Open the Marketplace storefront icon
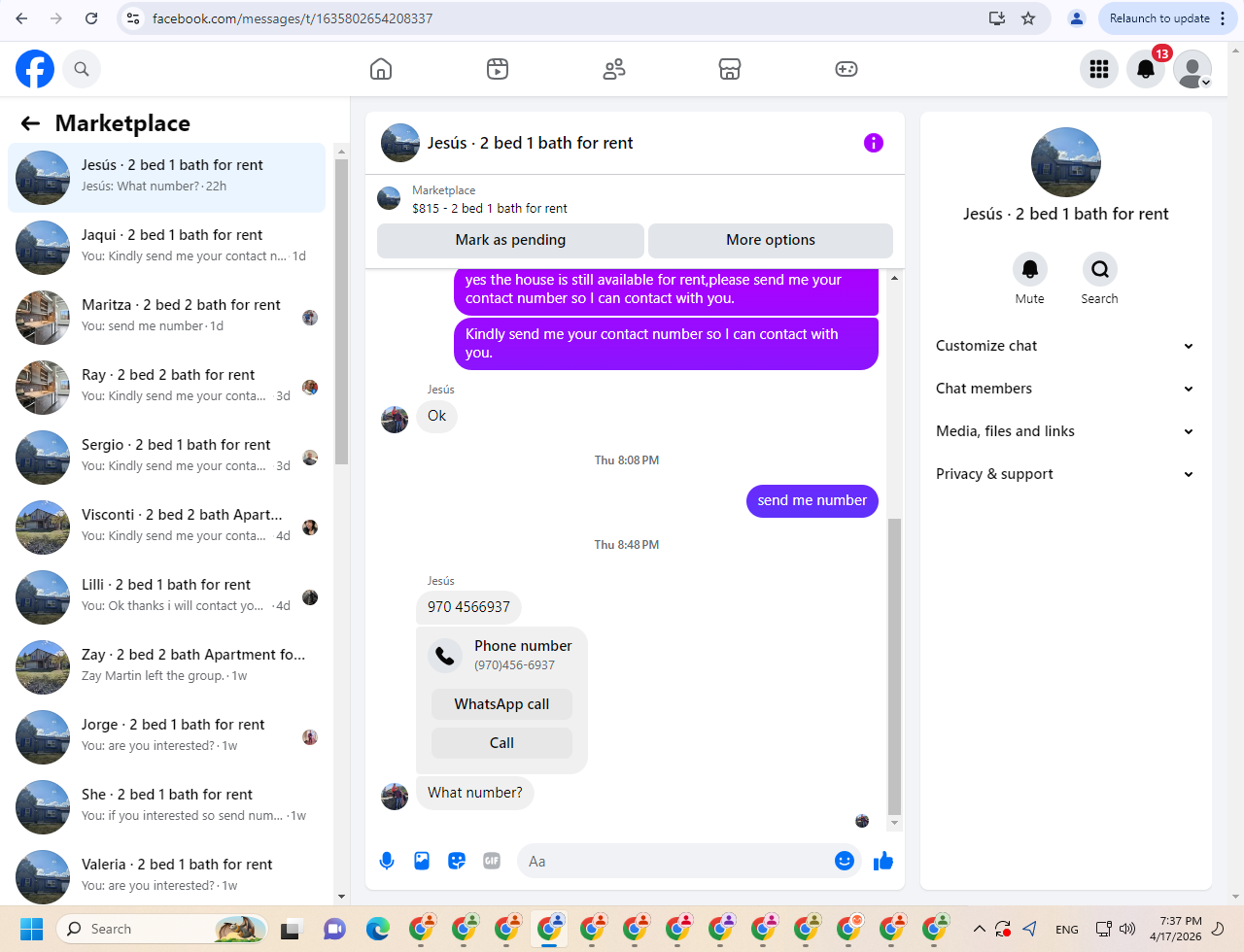 pyautogui.click(x=730, y=69)
